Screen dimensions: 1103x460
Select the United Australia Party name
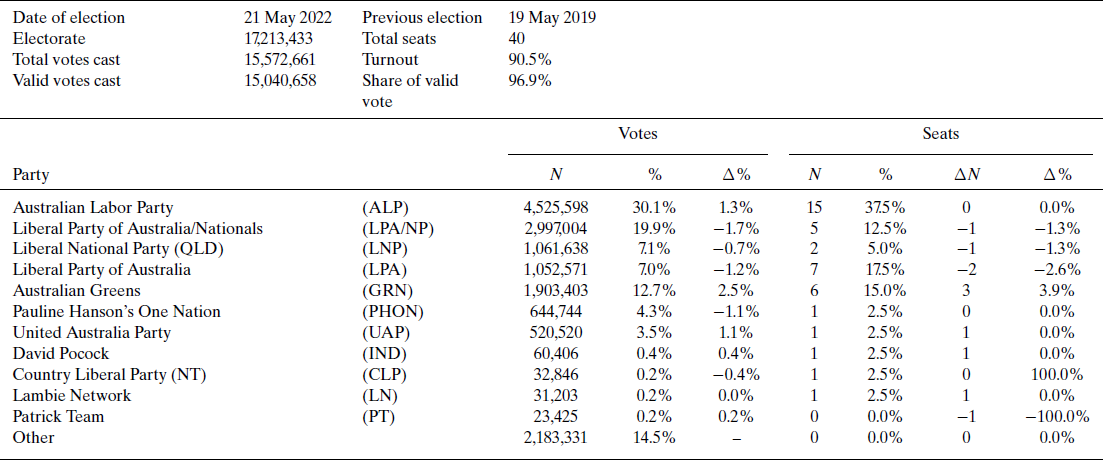pyautogui.click(x=92, y=332)
